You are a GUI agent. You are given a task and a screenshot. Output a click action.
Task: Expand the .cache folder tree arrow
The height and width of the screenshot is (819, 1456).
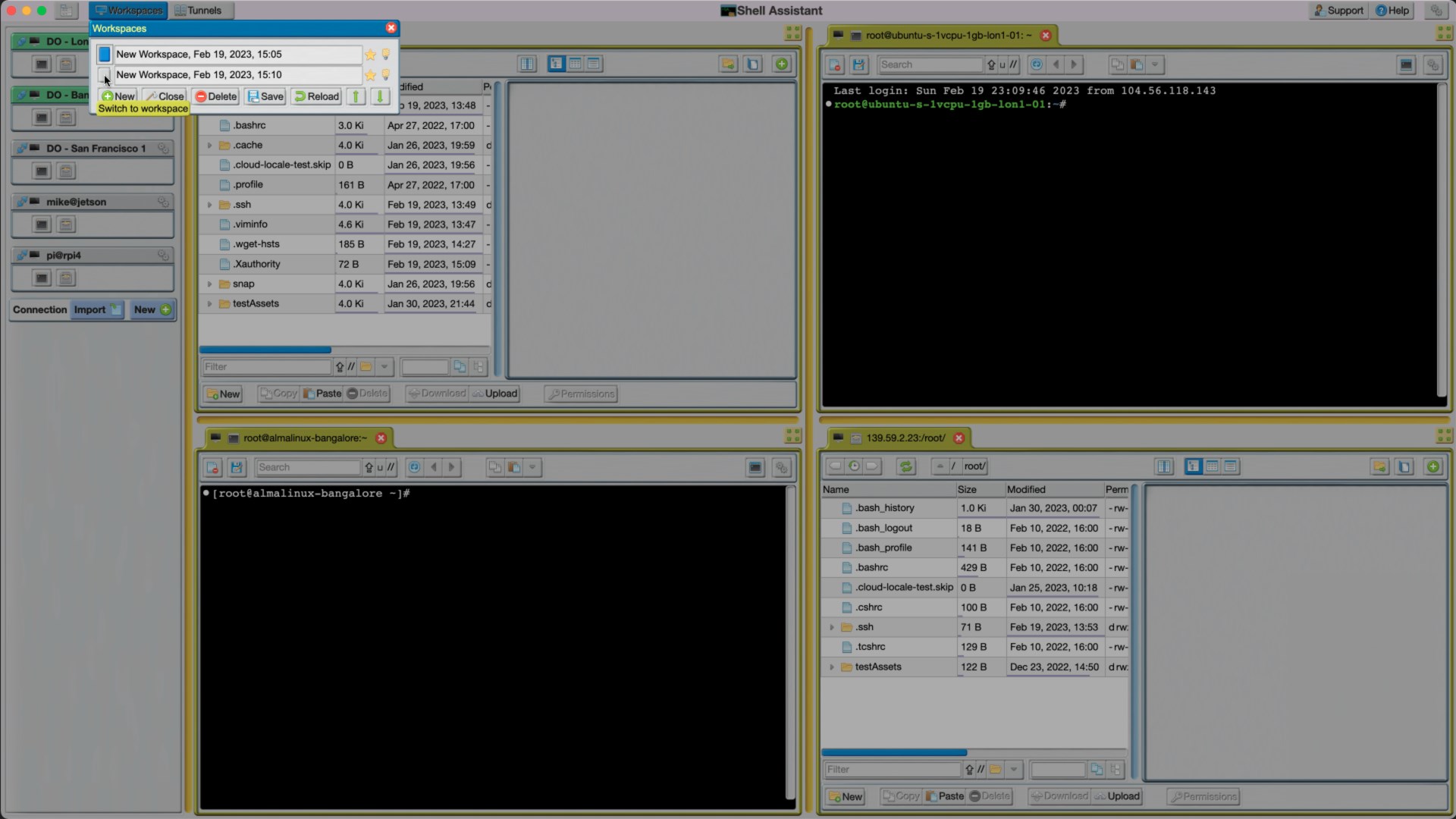click(x=209, y=146)
